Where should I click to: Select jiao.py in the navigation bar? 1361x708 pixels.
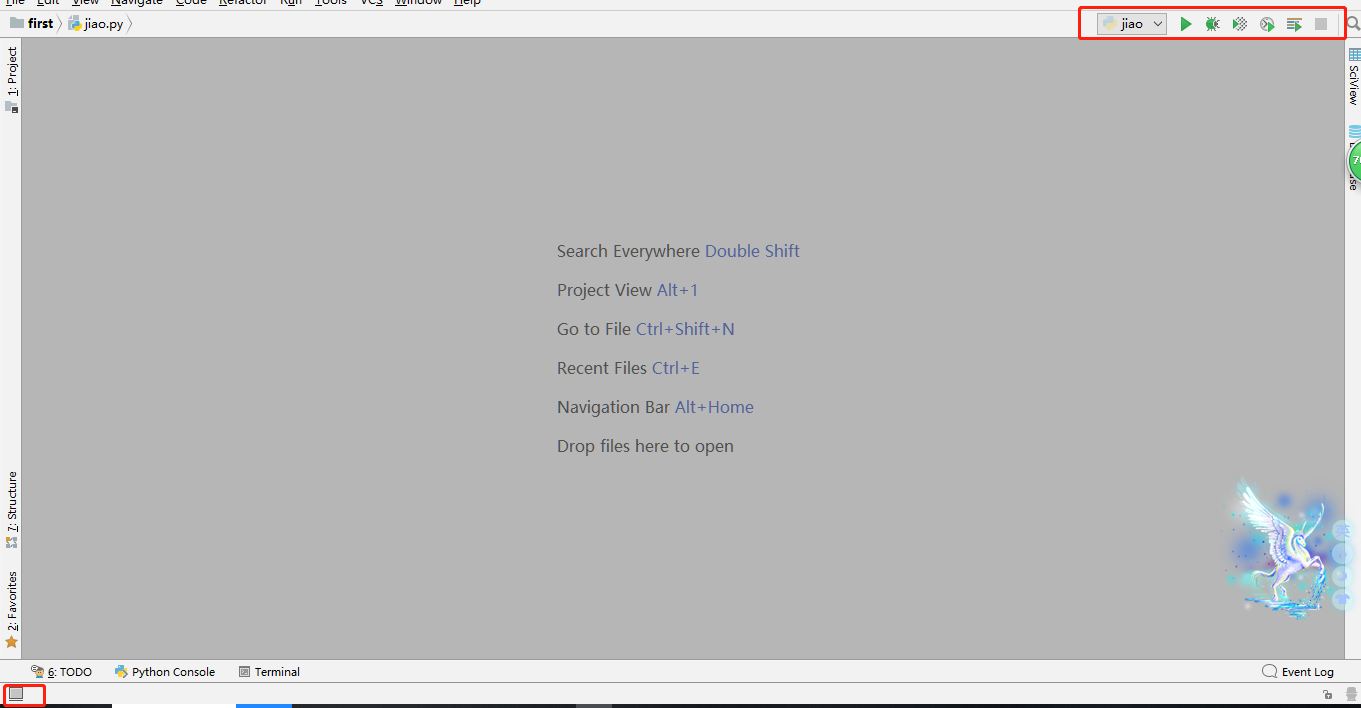(96, 23)
